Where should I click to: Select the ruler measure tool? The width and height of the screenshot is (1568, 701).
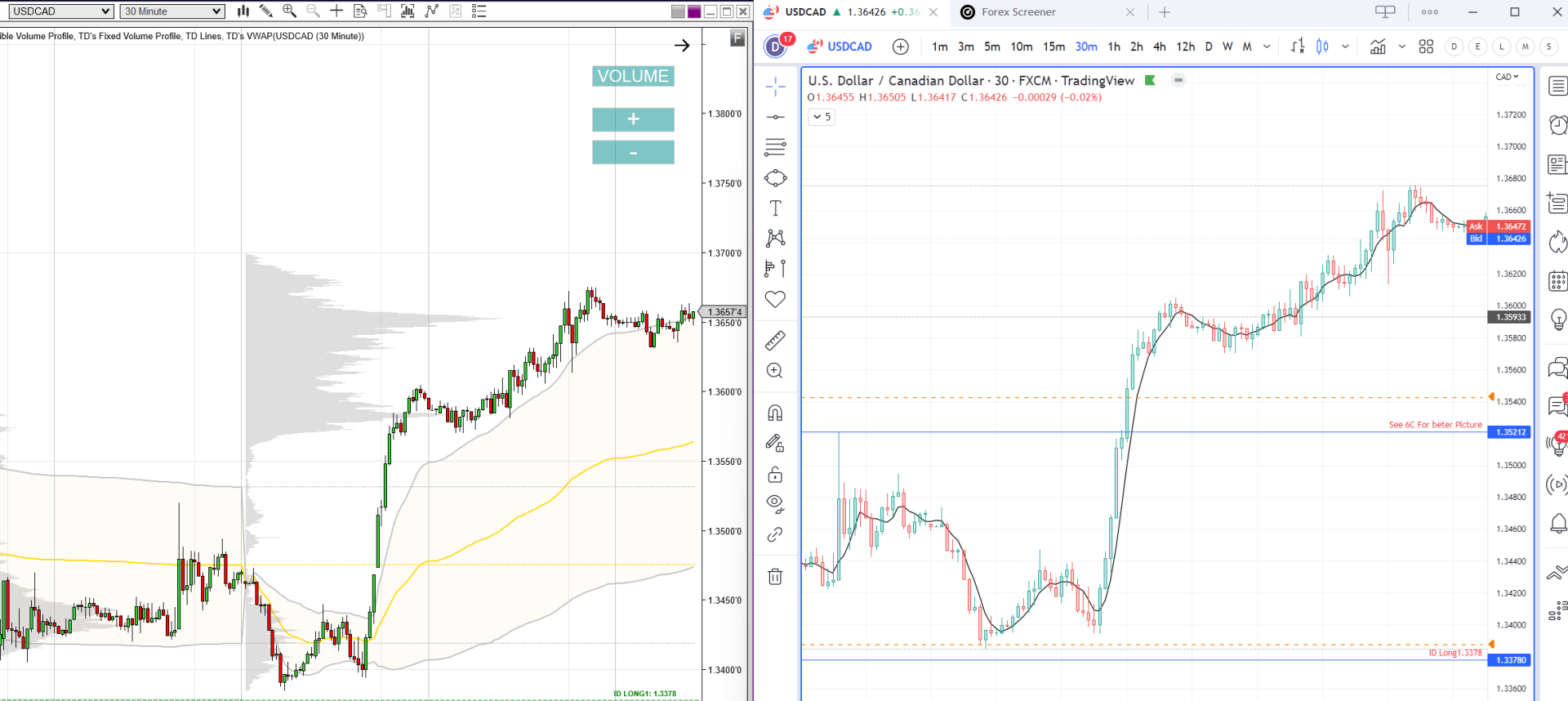pyautogui.click(x=775, y=340)
